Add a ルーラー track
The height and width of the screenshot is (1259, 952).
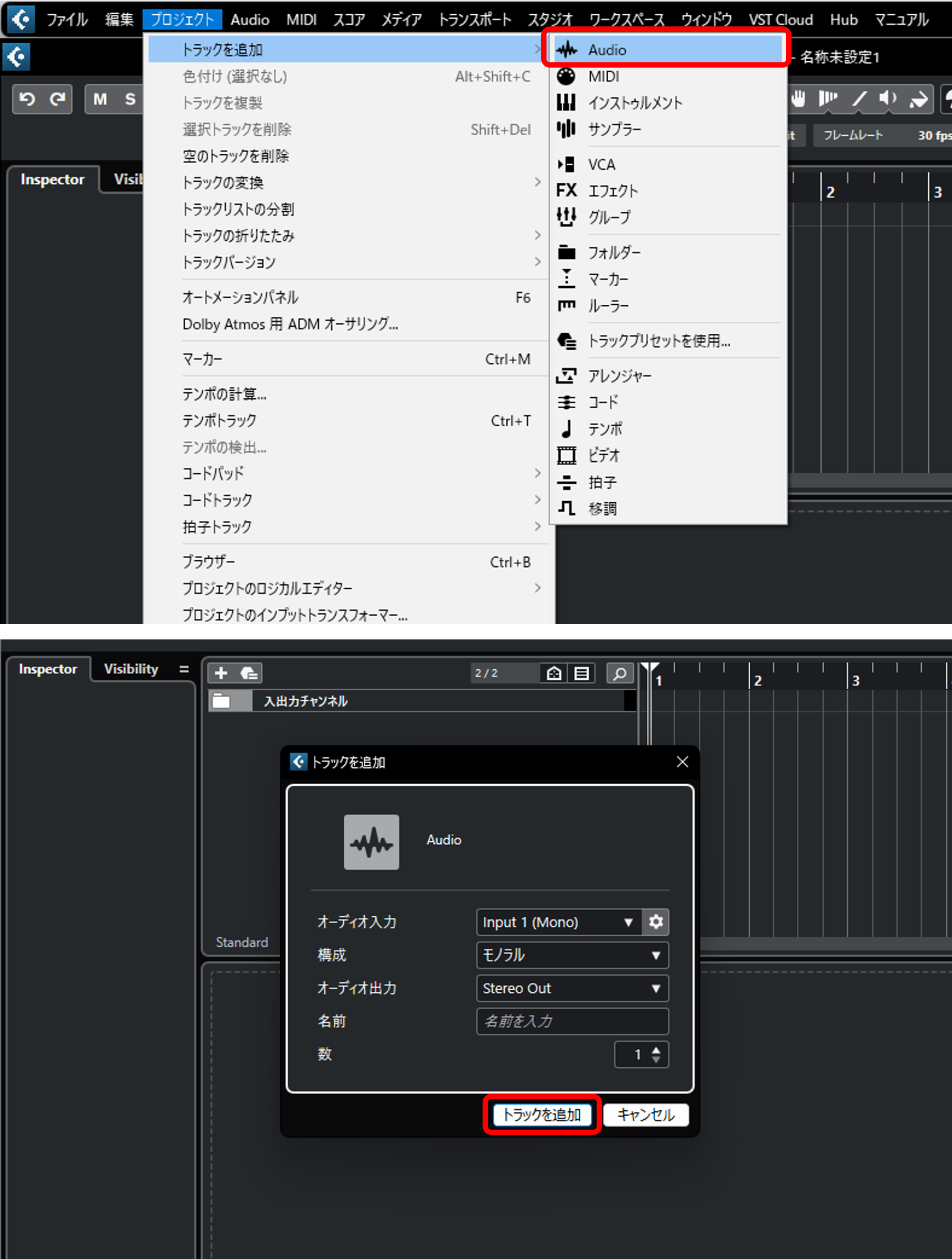click(667, 306)
